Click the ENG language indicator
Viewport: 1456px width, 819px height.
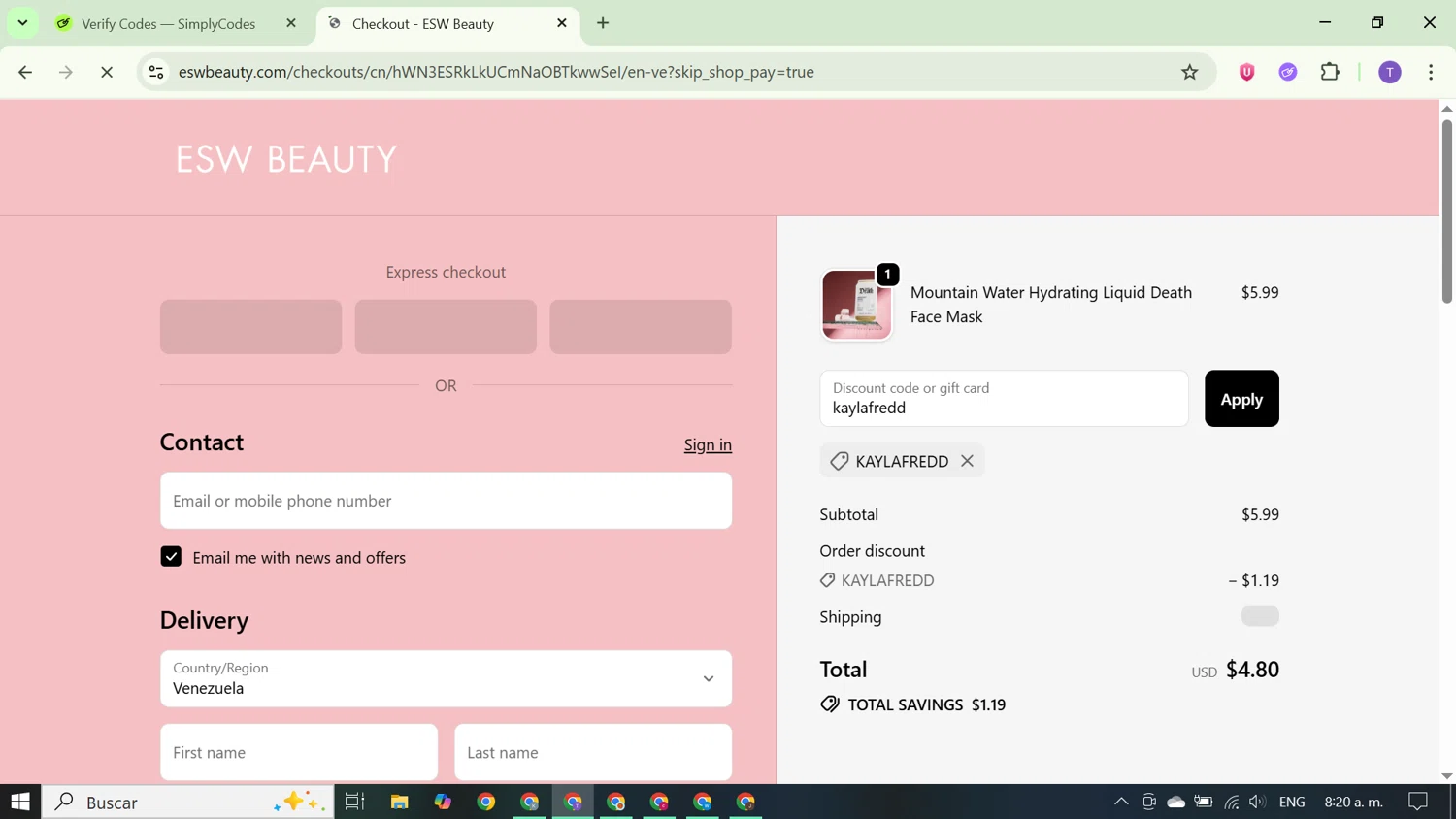(x=1292, y=802)
